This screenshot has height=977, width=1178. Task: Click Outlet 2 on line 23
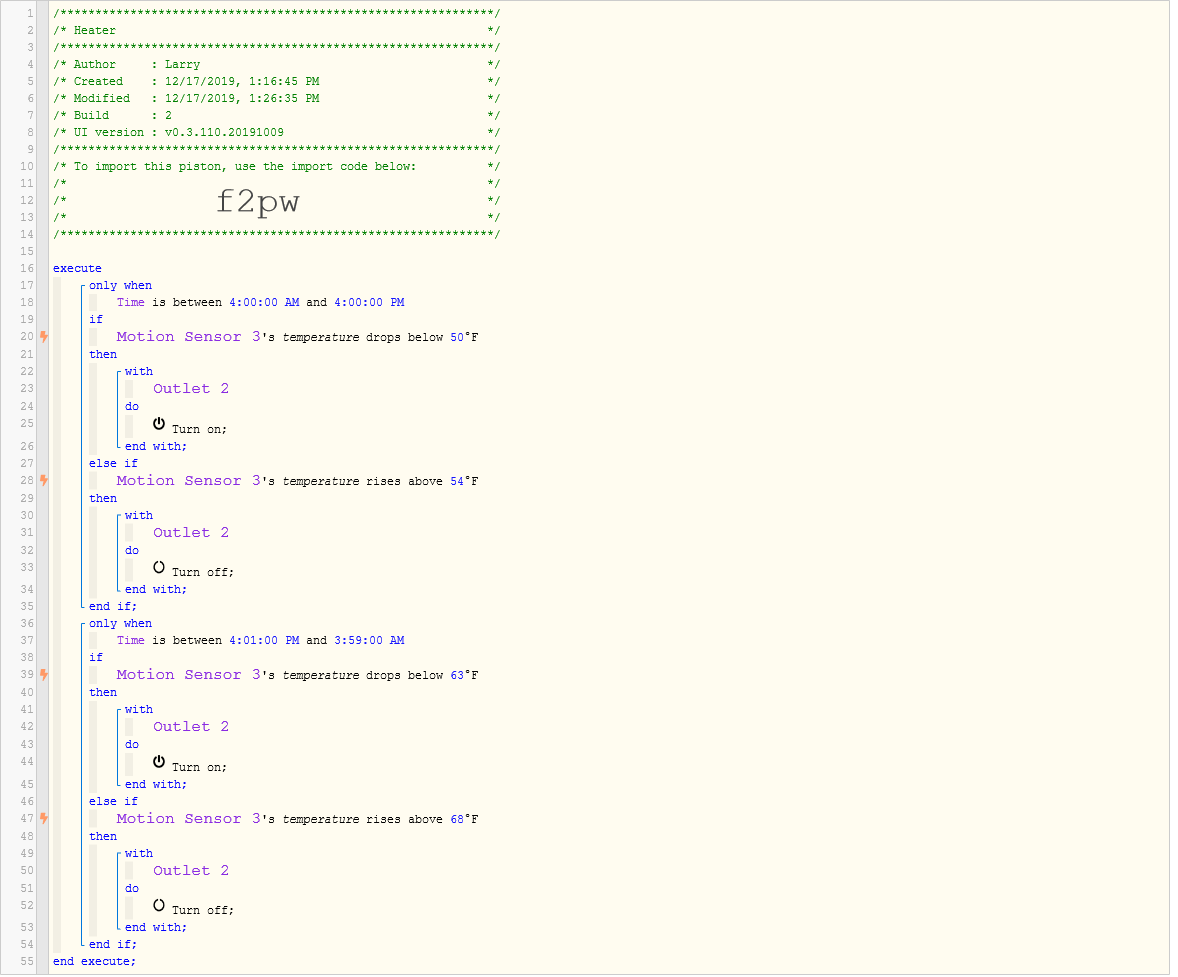[191, 389]
